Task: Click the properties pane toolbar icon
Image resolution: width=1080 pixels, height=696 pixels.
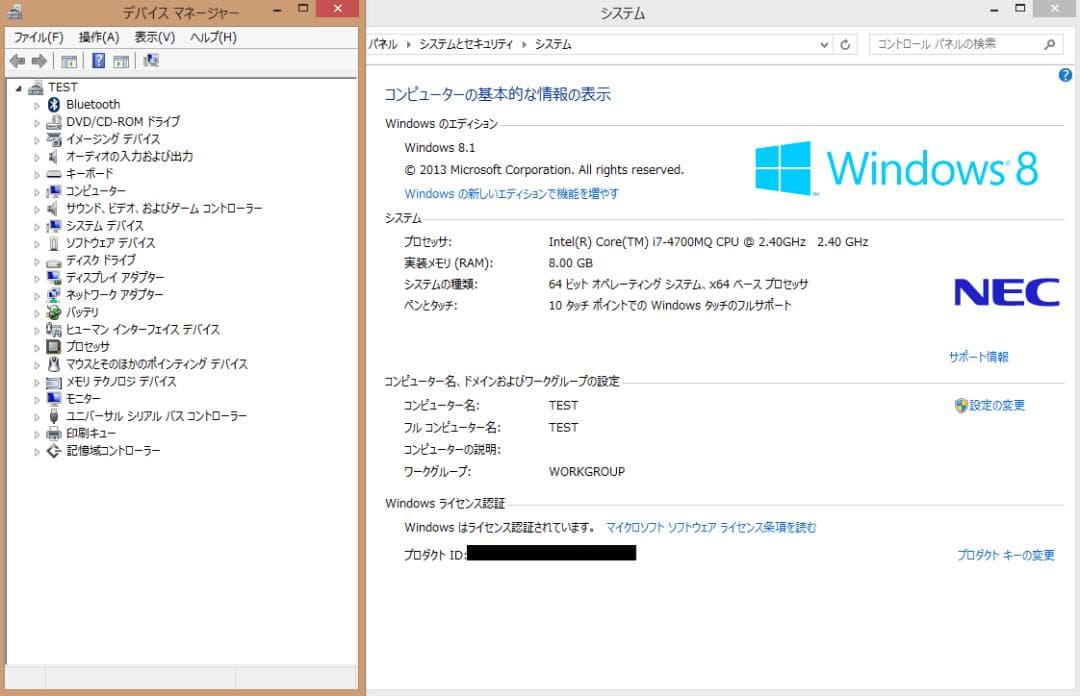Action: 121,61
